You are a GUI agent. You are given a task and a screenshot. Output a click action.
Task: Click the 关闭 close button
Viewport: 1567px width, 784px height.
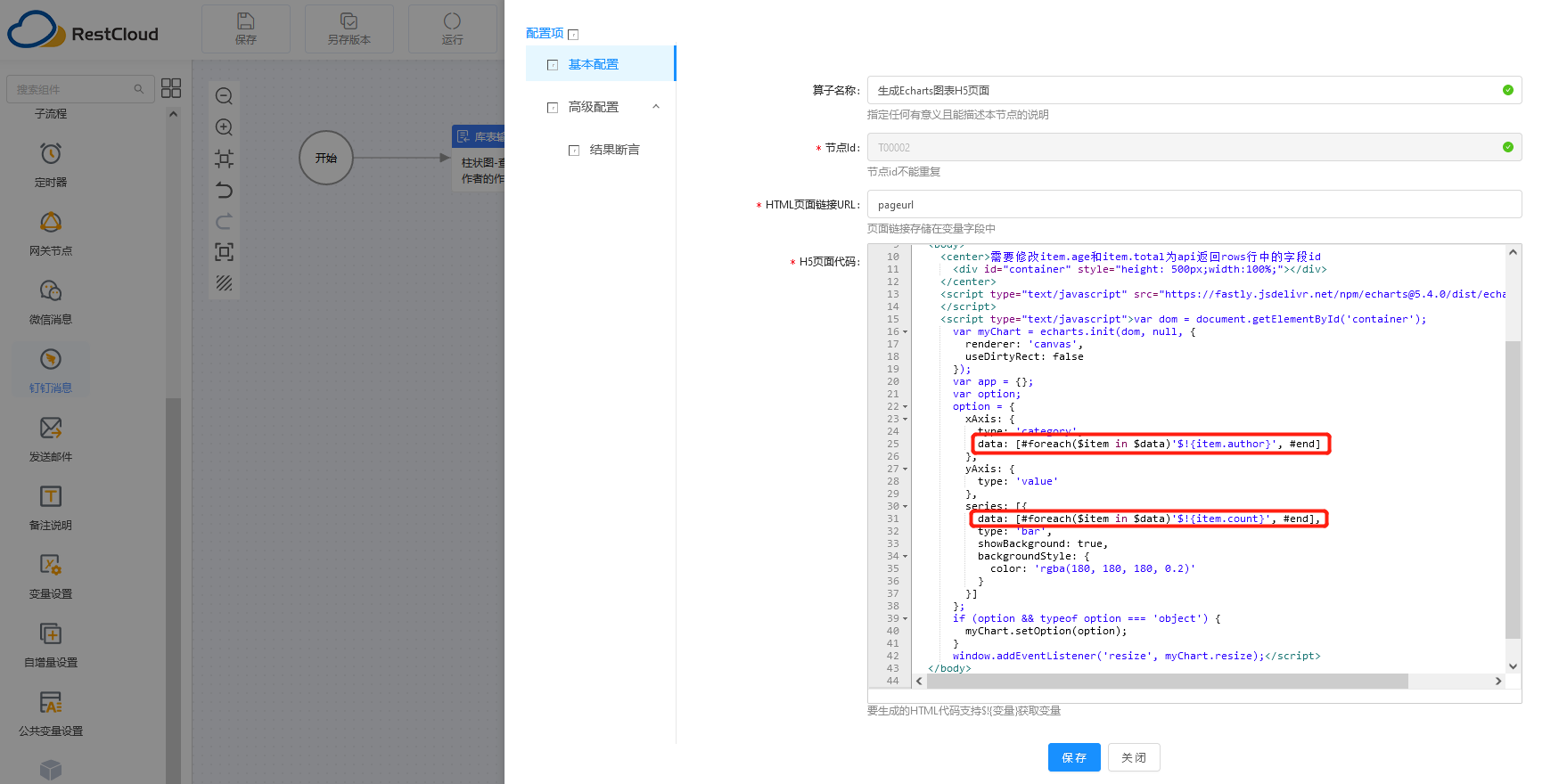point(1134,757)
